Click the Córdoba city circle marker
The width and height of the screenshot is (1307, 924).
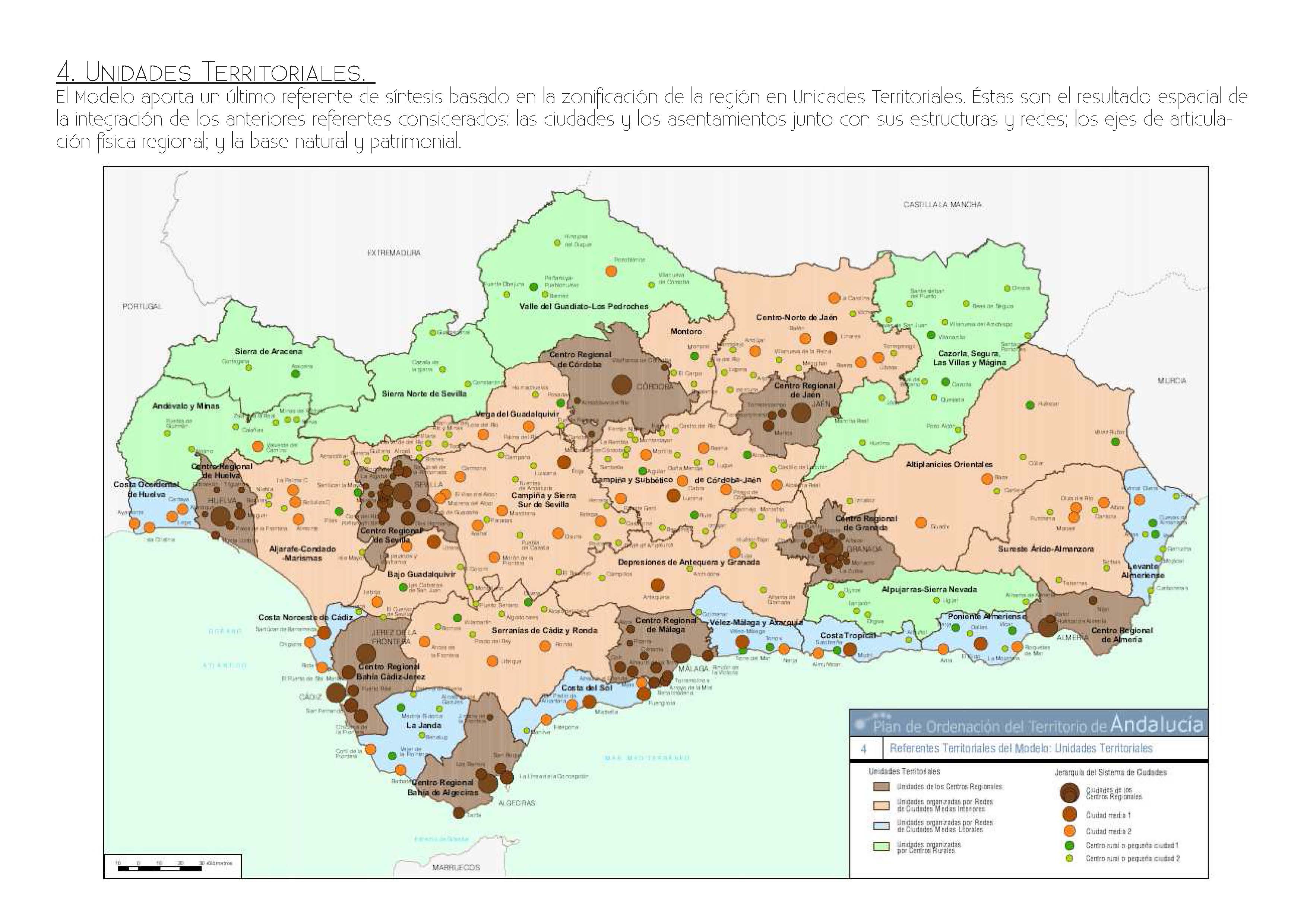(621, 385)
